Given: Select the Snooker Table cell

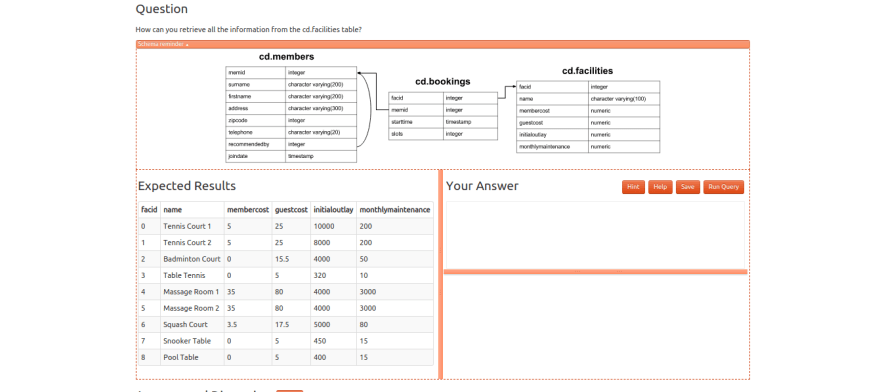Looking at the screenshot, I should click(192, 340).
